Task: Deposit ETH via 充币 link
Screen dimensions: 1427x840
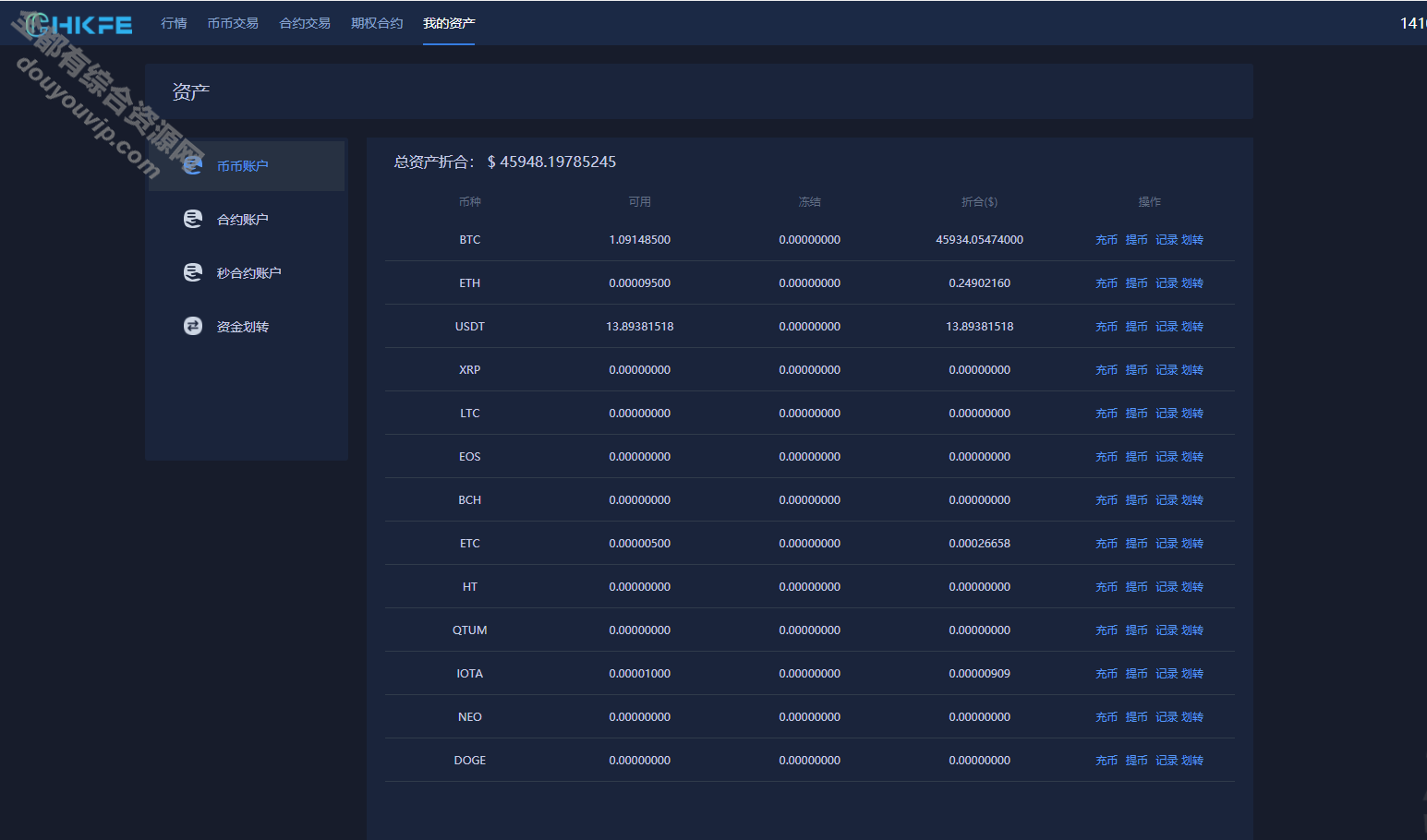Action: pyautogui.click(x=1107, y=283)
